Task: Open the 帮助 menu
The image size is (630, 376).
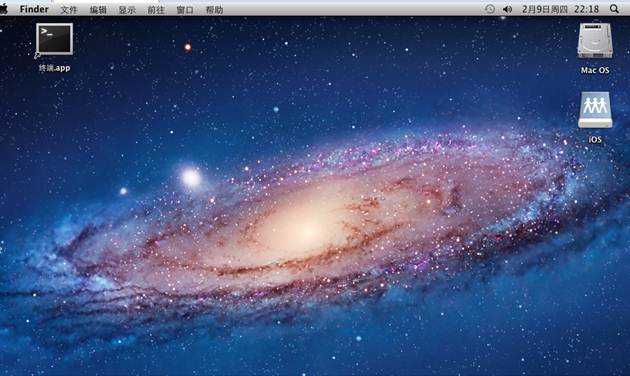Action: pyautogui.click(x=214, y=10)
